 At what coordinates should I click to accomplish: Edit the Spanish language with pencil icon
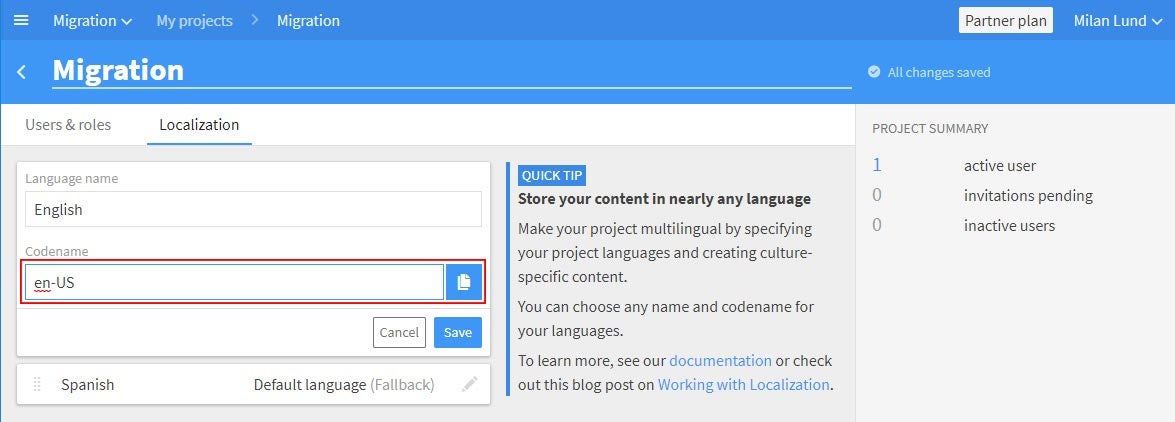(x=469, y=385)
